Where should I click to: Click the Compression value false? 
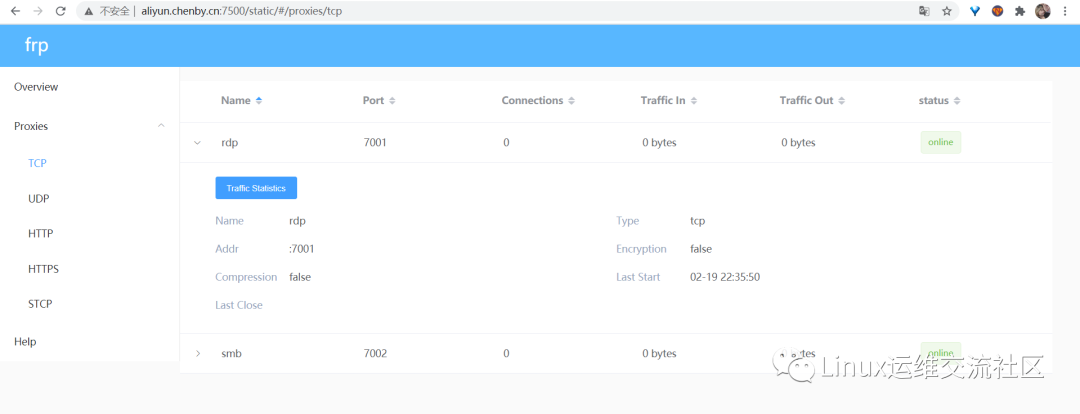(300, 277)
